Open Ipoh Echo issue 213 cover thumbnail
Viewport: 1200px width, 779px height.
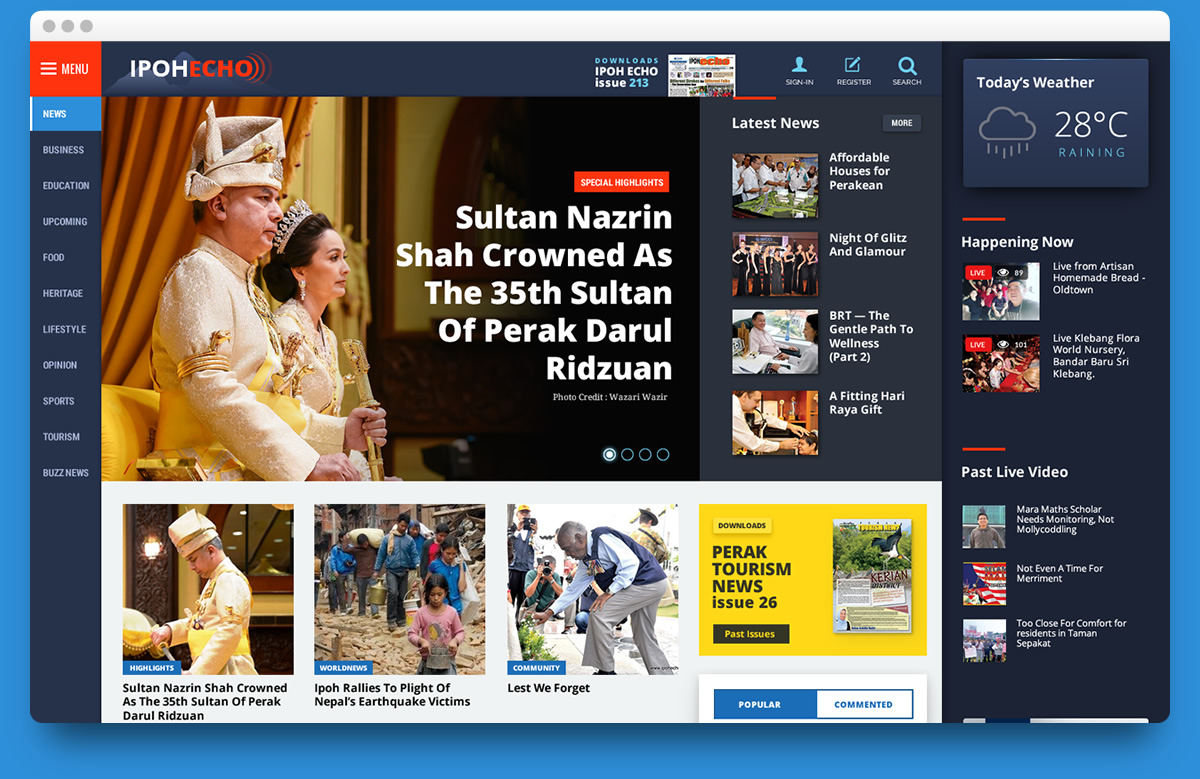(x=701, y=75)
